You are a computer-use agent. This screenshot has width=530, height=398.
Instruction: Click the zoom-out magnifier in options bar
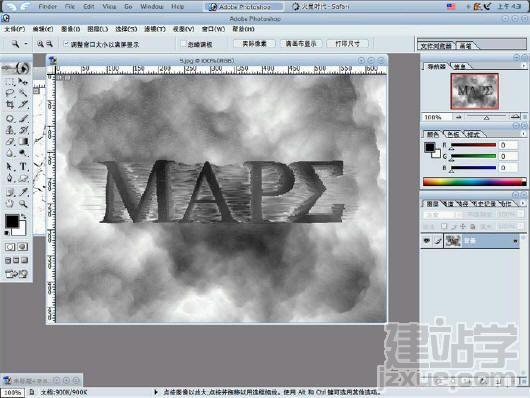pyautogui.click(x=49, y=44)
